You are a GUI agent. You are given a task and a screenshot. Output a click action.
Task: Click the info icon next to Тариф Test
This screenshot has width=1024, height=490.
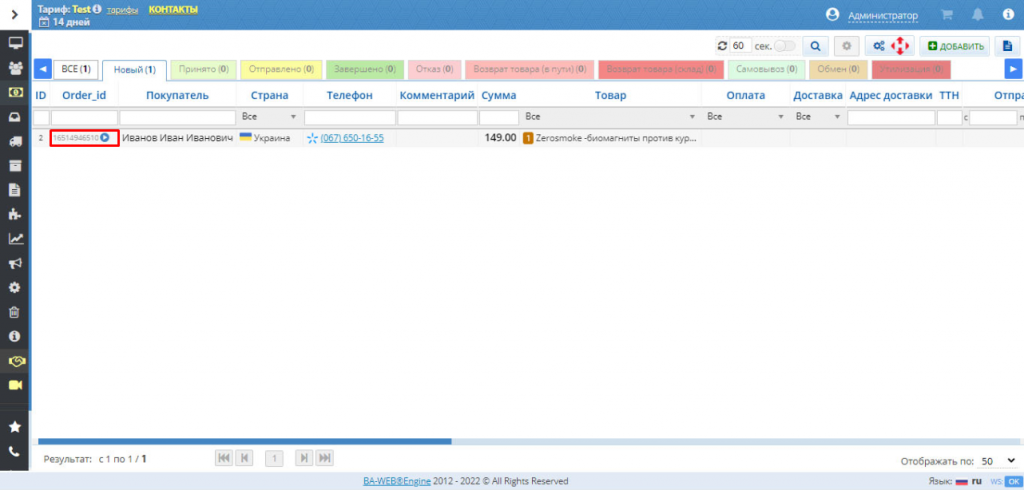97,9
